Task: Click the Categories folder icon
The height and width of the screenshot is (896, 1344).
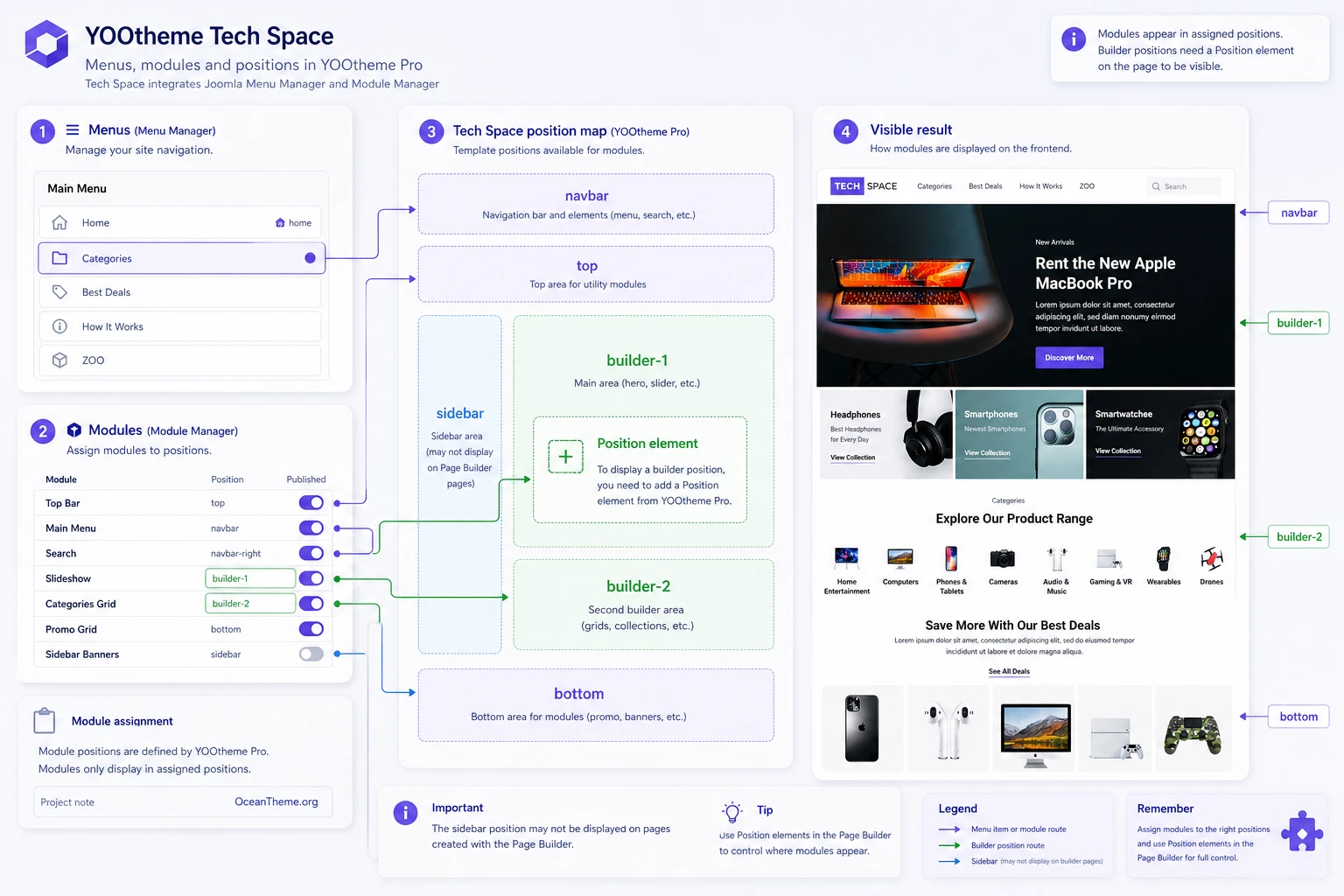Action: click(59, 258)
